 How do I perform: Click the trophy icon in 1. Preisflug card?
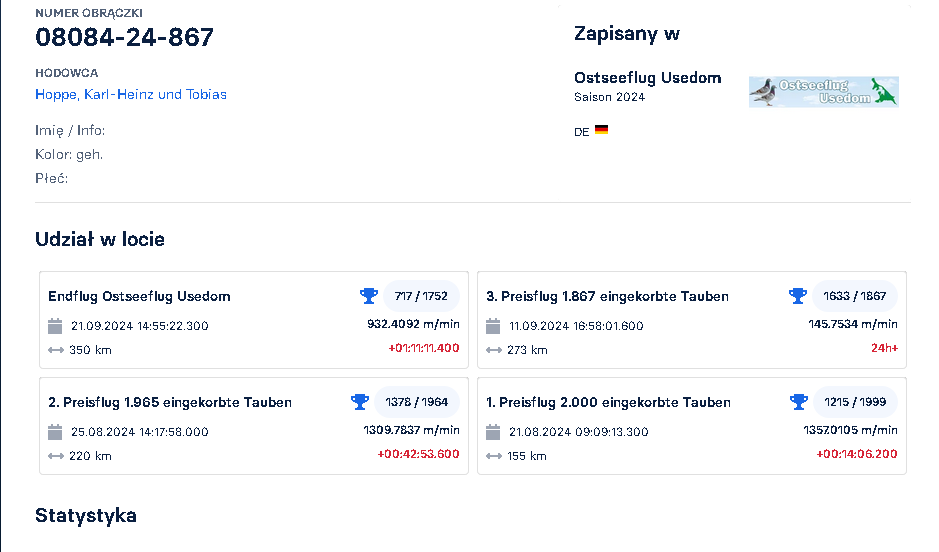click(798, 402)
